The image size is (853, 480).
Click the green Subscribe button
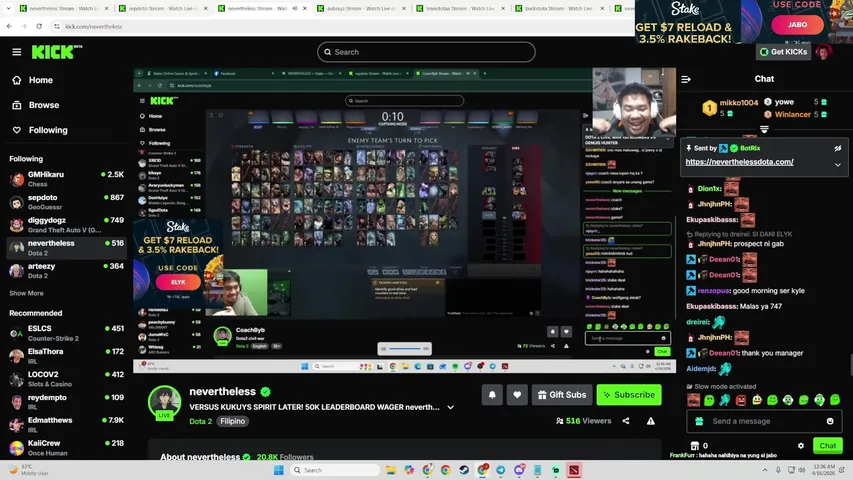pyautogui.click(x=629, y=395)
